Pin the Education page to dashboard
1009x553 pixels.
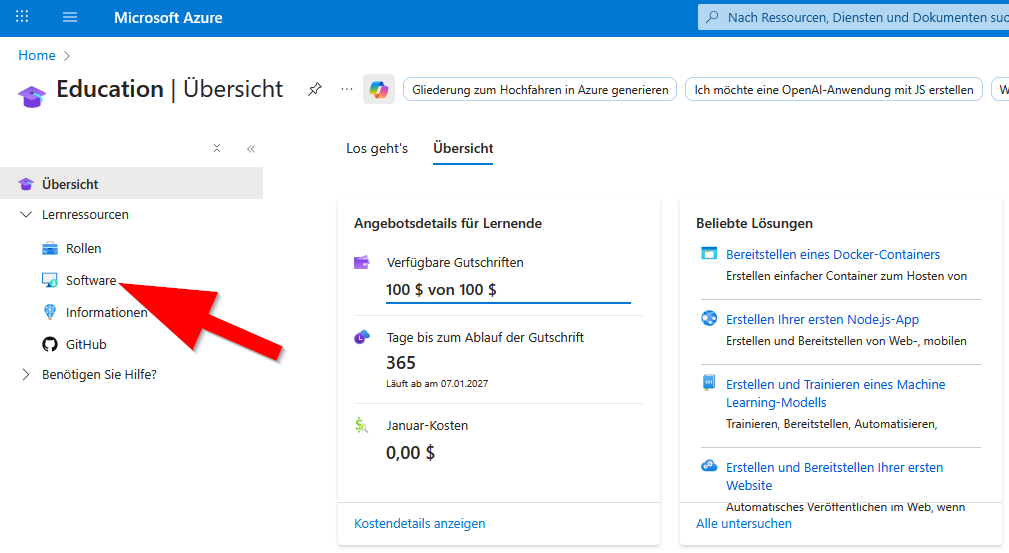314,89
